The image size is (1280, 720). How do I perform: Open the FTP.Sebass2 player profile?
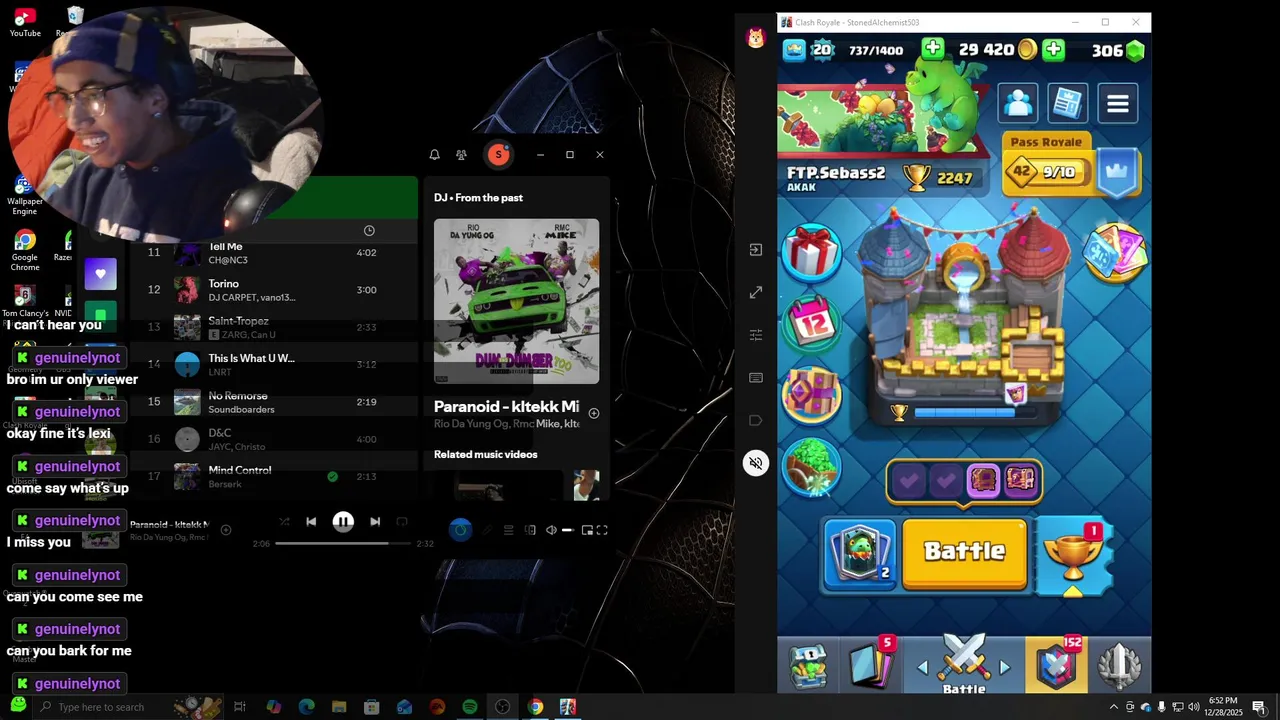pos(836,177)
